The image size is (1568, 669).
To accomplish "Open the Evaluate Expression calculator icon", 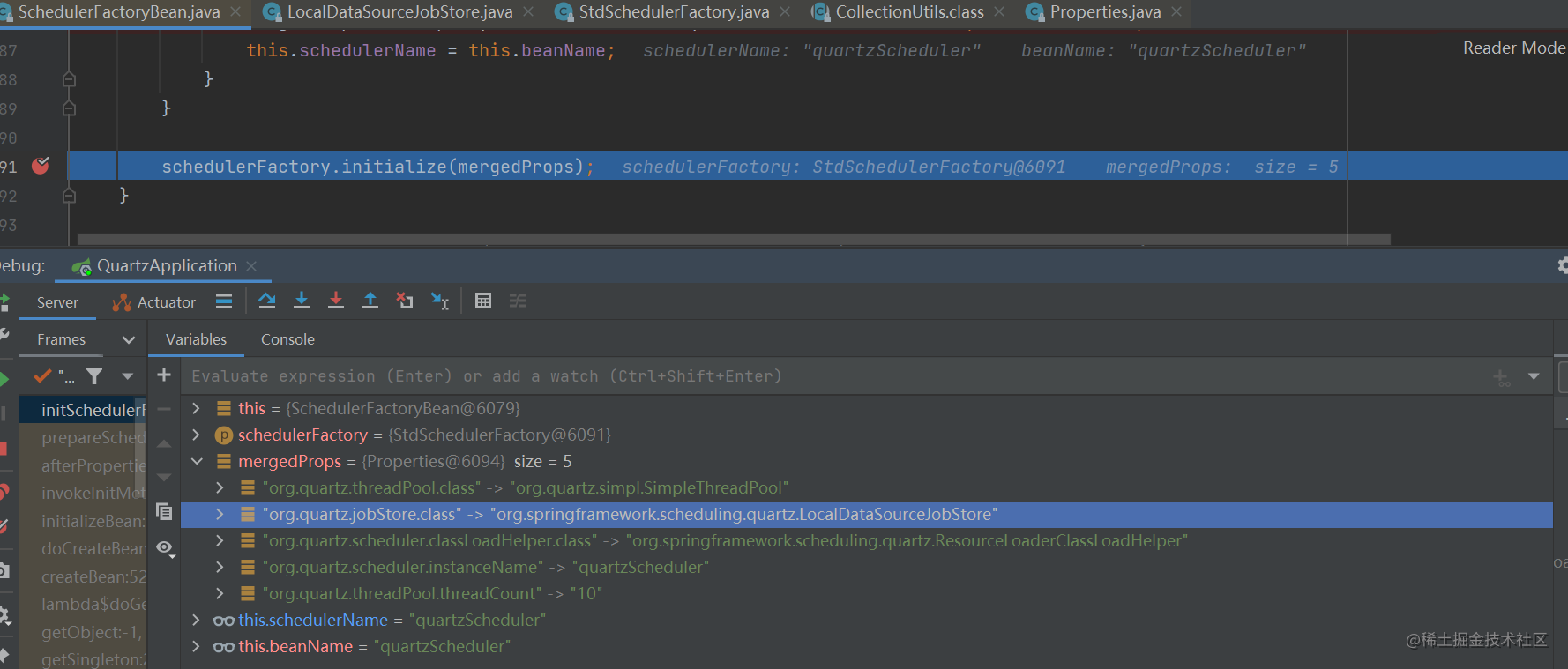I will point(483,301).
